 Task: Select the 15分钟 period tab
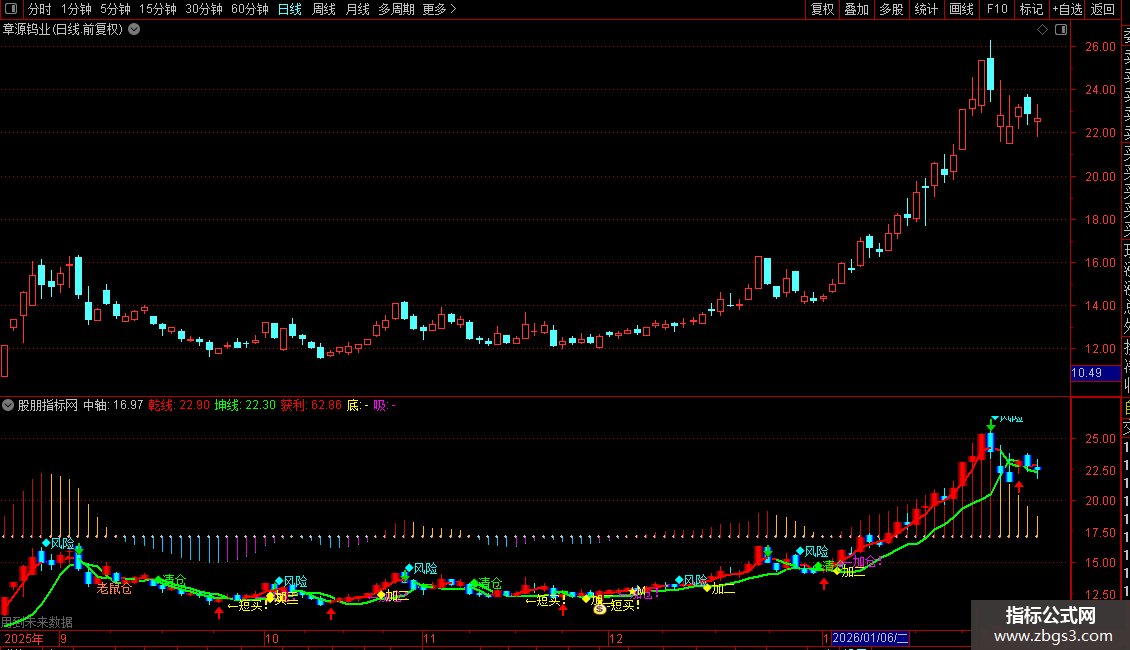point(157,9)
